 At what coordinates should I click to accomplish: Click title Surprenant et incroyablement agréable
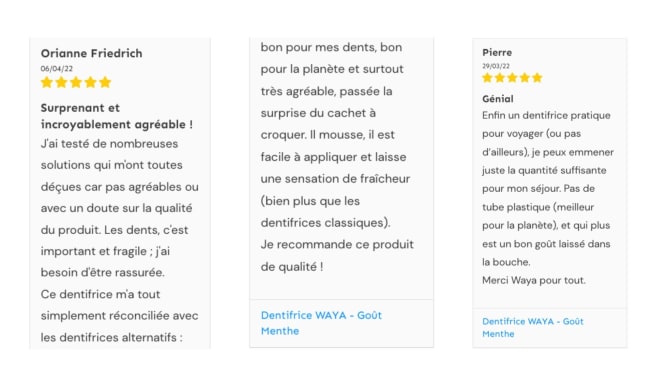(117, 116)
